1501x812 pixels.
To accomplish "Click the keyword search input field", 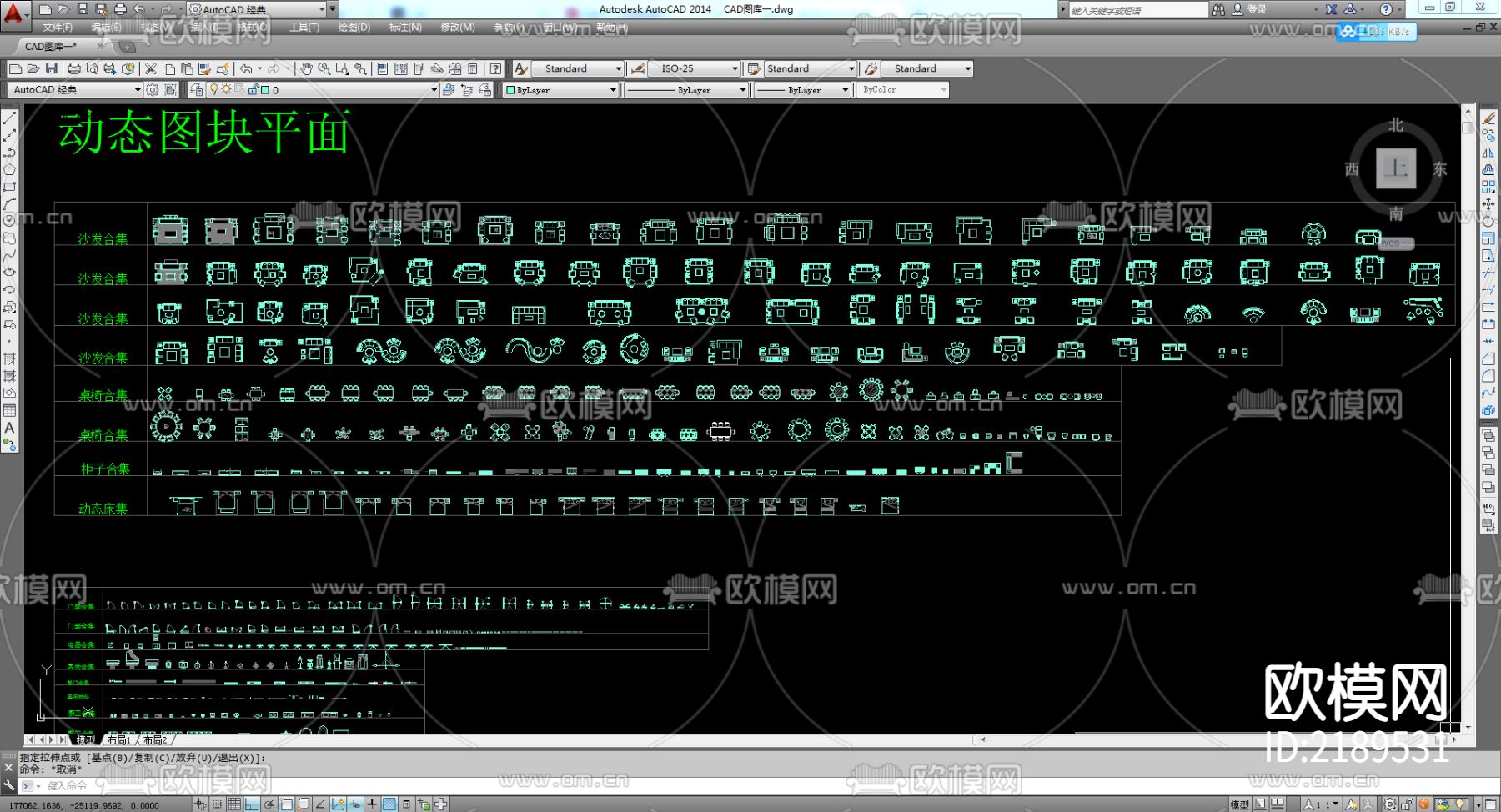I will coord(1137,10).
